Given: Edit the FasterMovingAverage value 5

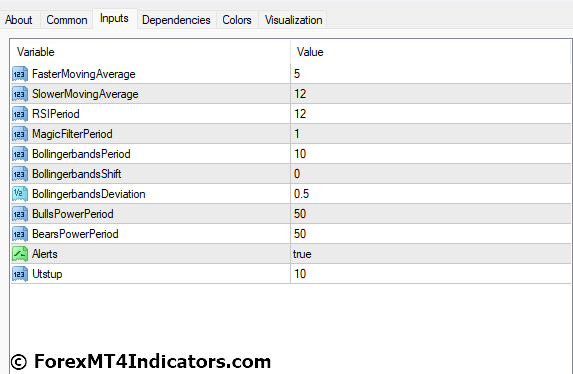Looking at the screenshot, I should 430,74.
